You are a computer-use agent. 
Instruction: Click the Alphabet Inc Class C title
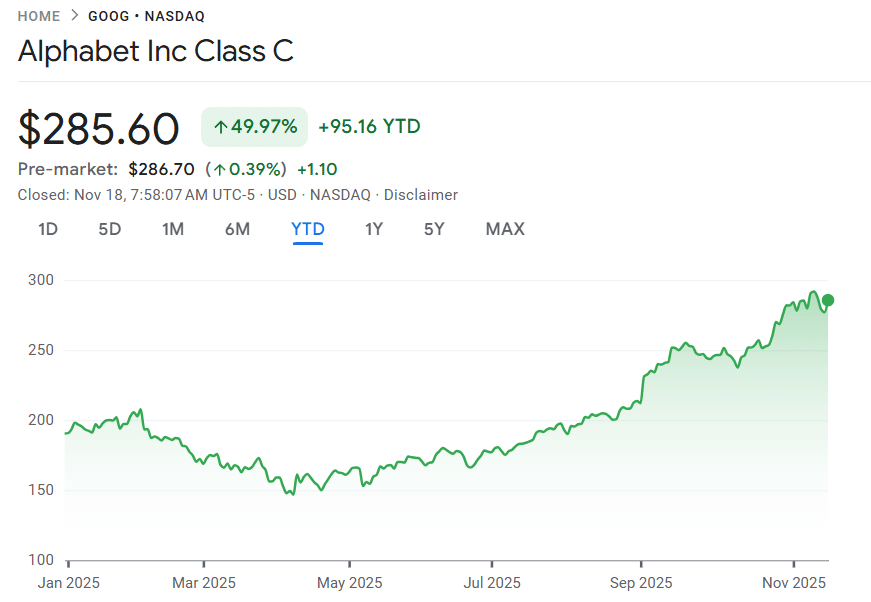coord(155,50)
